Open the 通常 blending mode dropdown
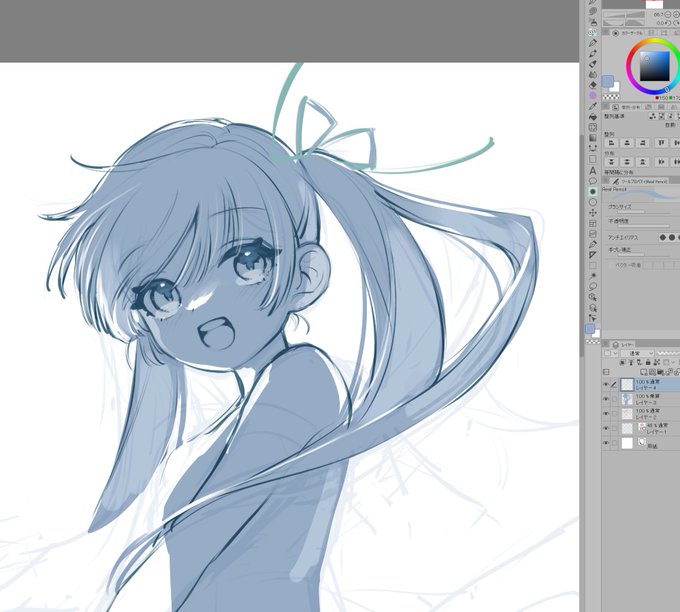Image resolution: width=680 pixels, height=612 pixels. tap(638, 353)
